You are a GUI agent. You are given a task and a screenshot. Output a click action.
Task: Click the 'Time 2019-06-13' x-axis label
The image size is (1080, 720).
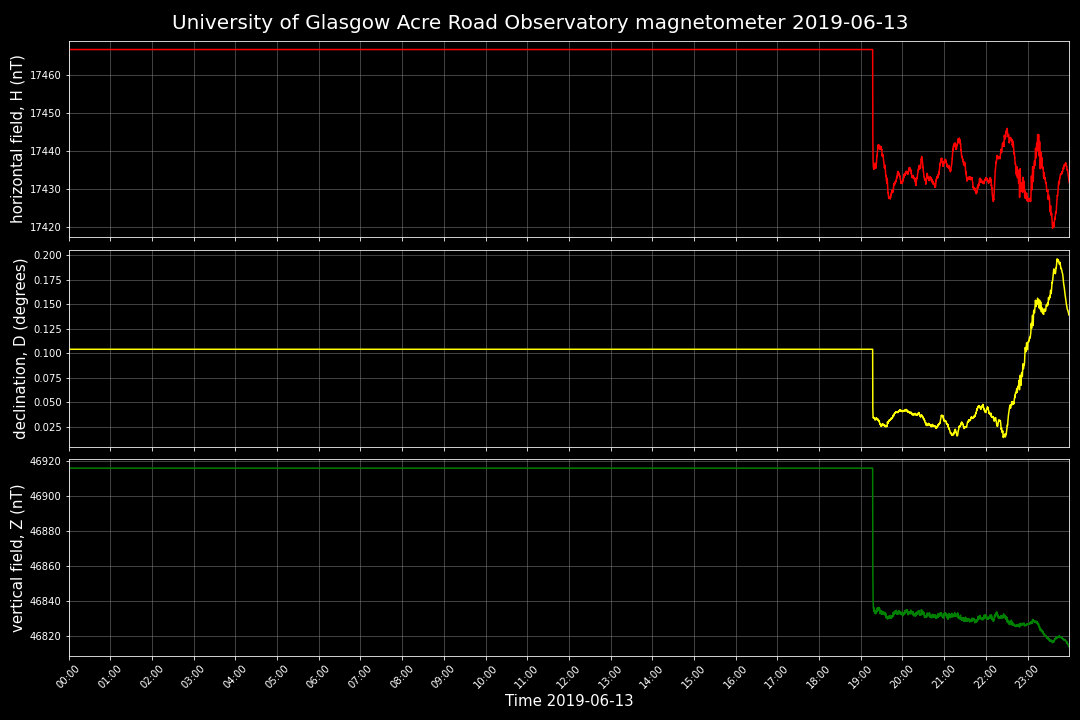coord(569,701)
